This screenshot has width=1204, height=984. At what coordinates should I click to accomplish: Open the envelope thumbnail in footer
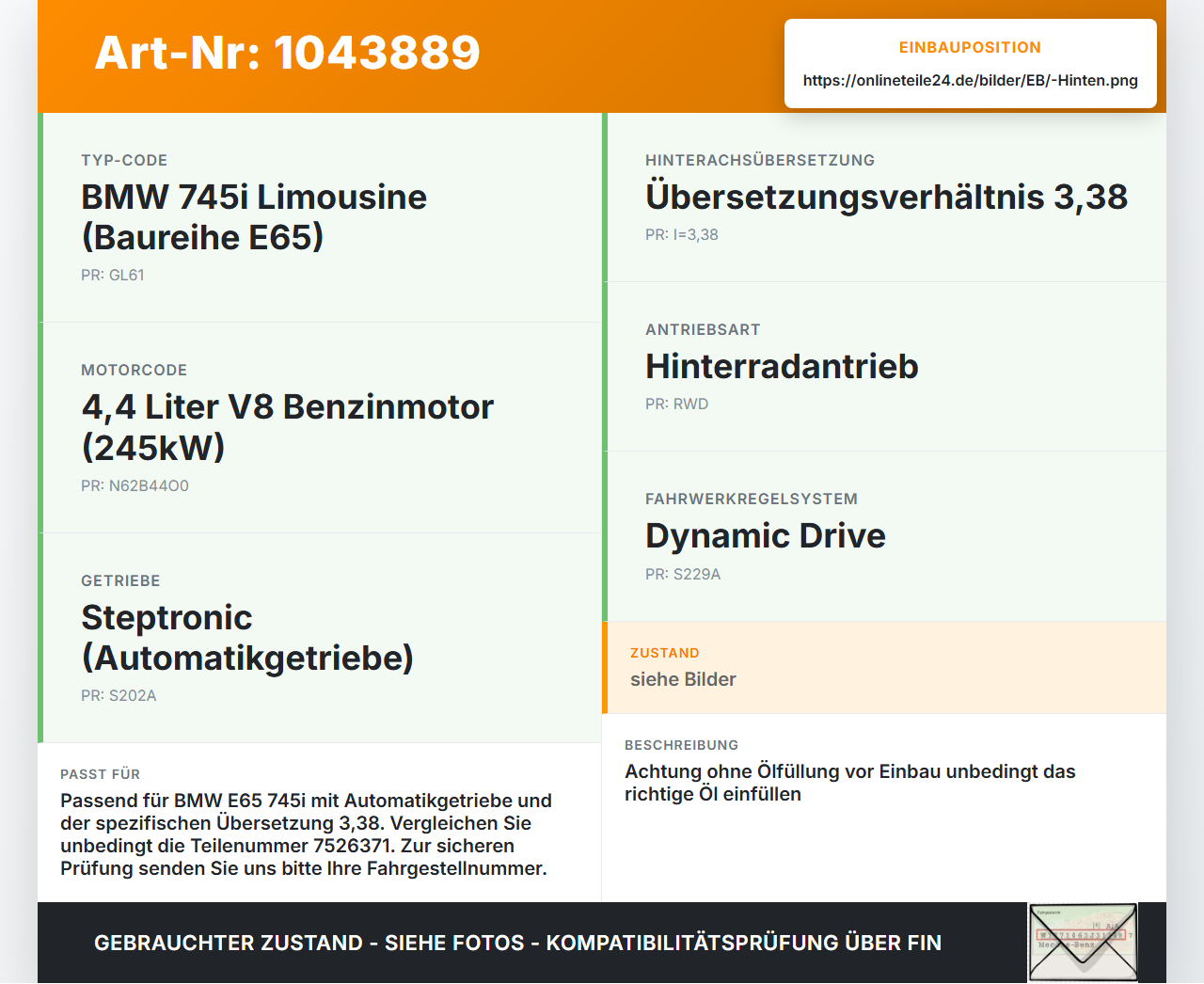1084,943
